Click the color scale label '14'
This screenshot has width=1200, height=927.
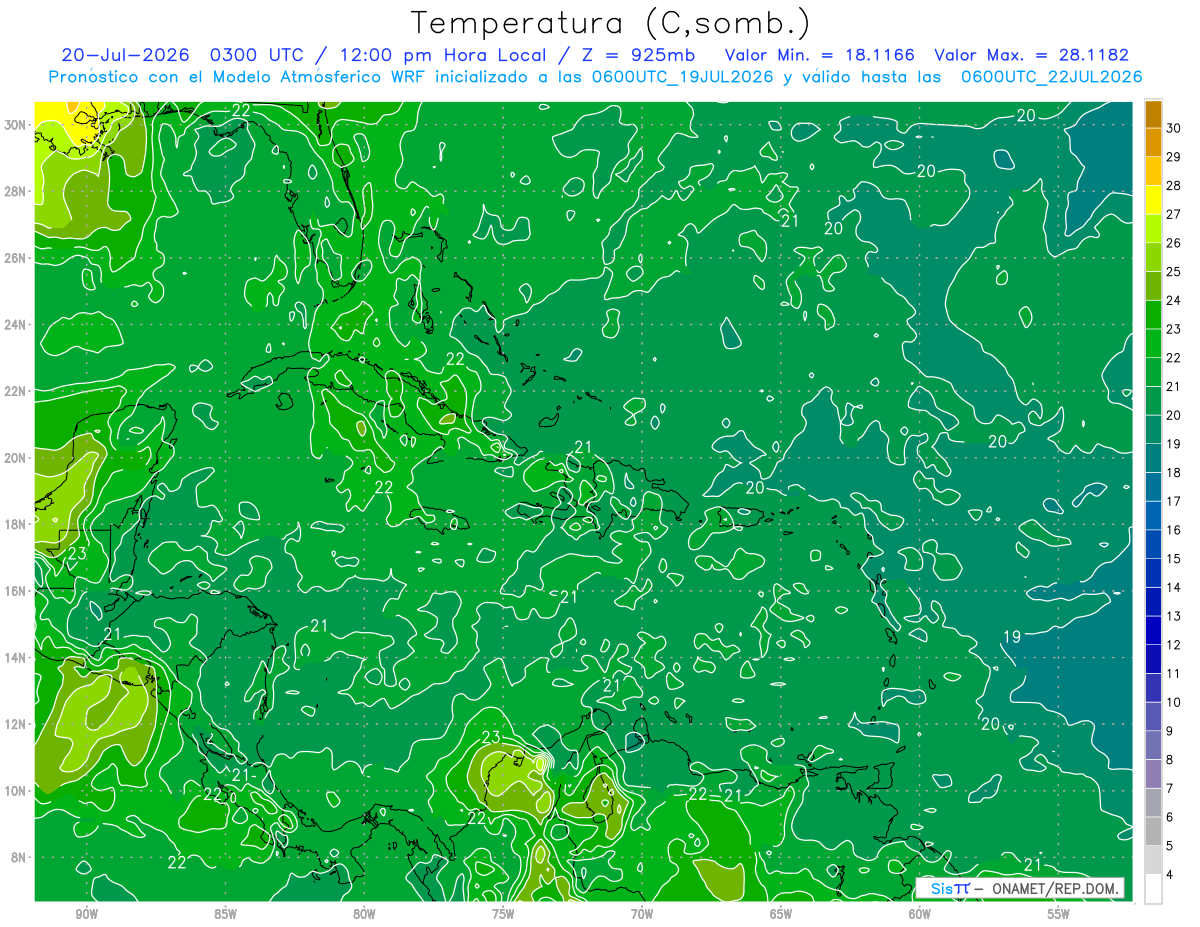point(1174,588)
